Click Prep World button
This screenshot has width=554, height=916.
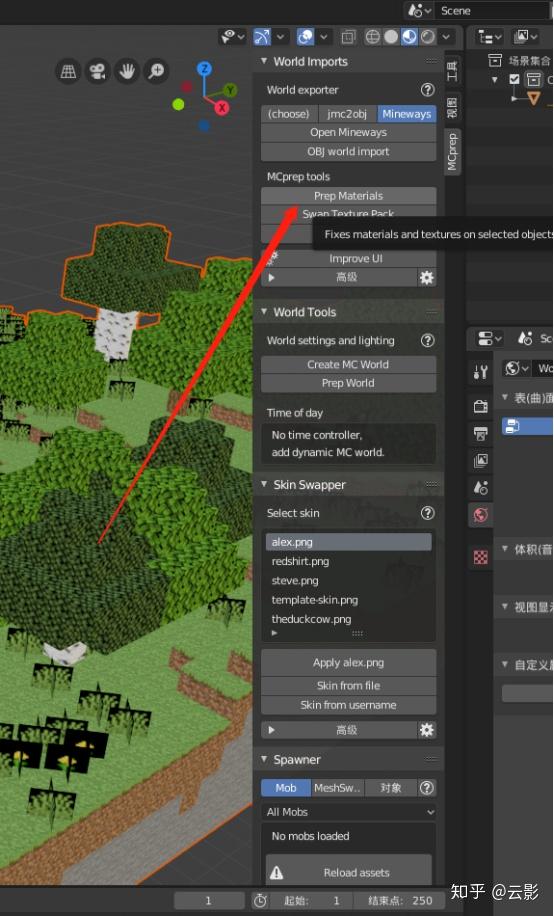(x=348, y=383)
